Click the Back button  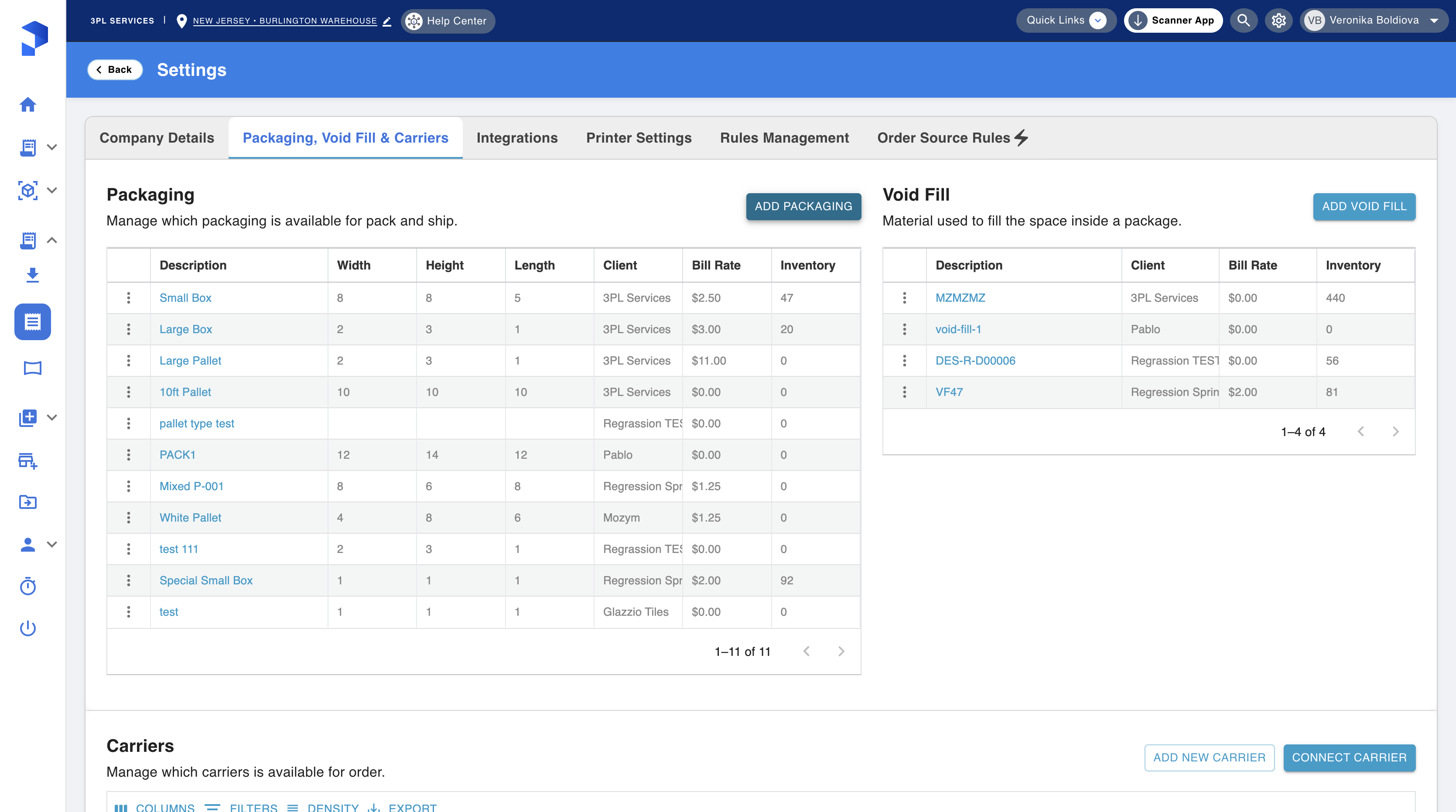click(115, 69)
